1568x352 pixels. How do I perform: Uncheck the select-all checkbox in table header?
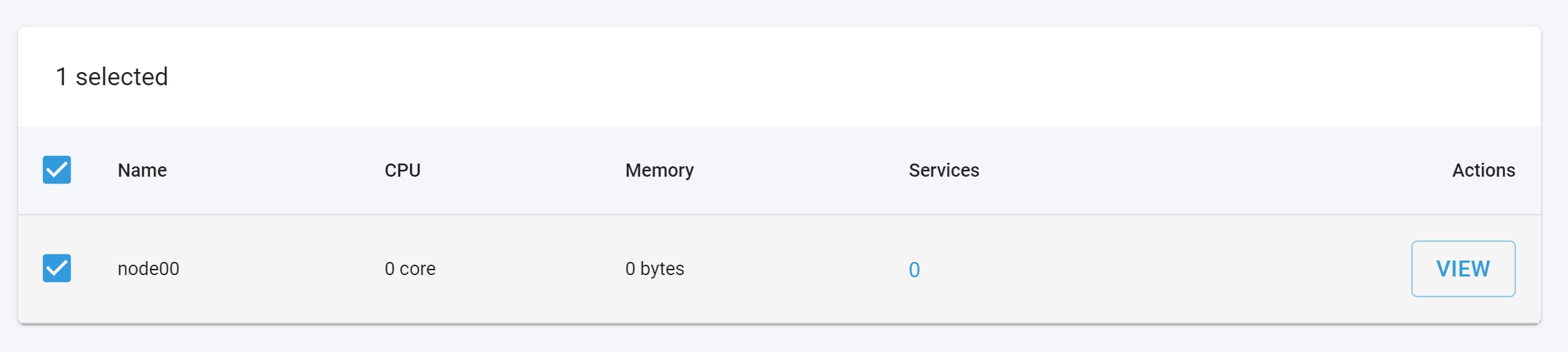tap(57, 170)
